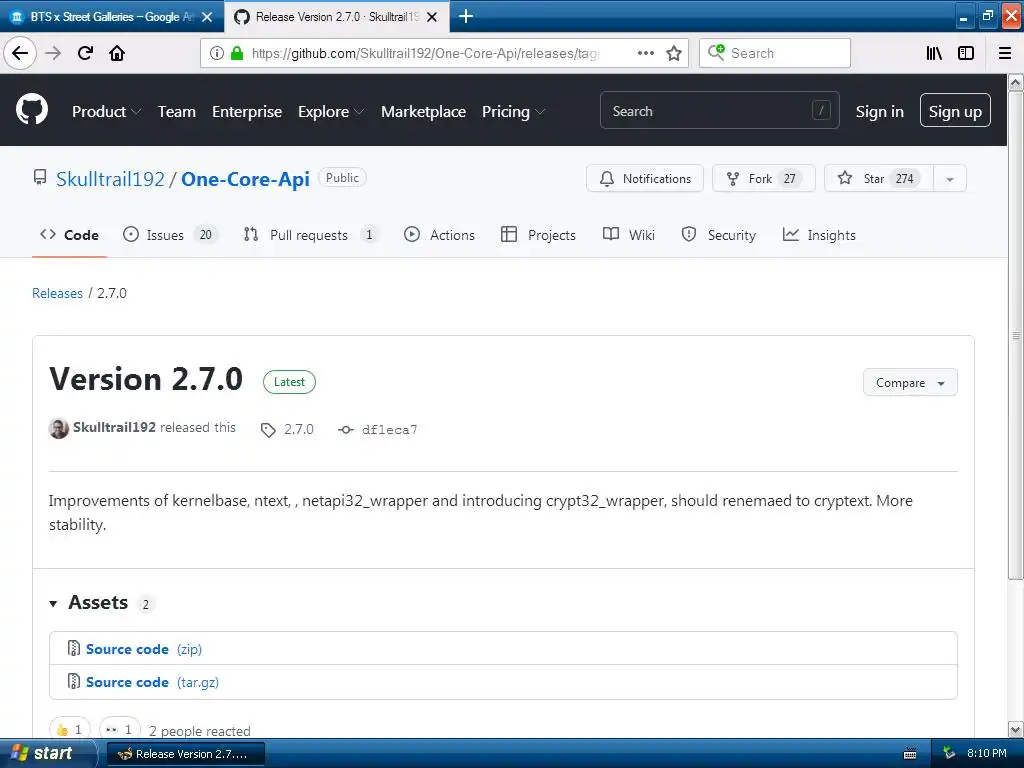
Task: Close the Release Version 2.7.0 tab
Action: 432,17
